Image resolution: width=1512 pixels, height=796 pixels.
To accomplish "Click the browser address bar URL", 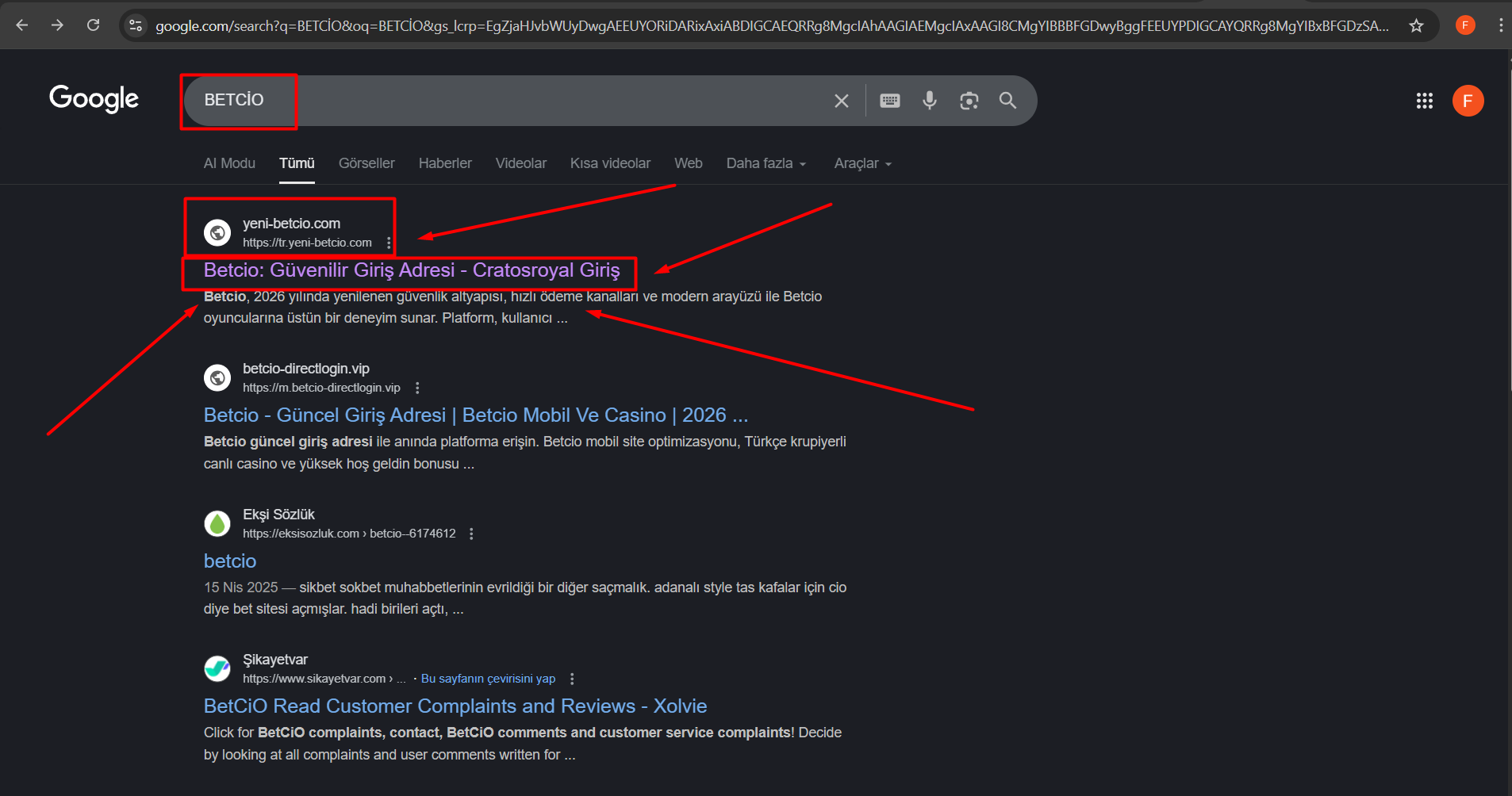I will [771, 25].
